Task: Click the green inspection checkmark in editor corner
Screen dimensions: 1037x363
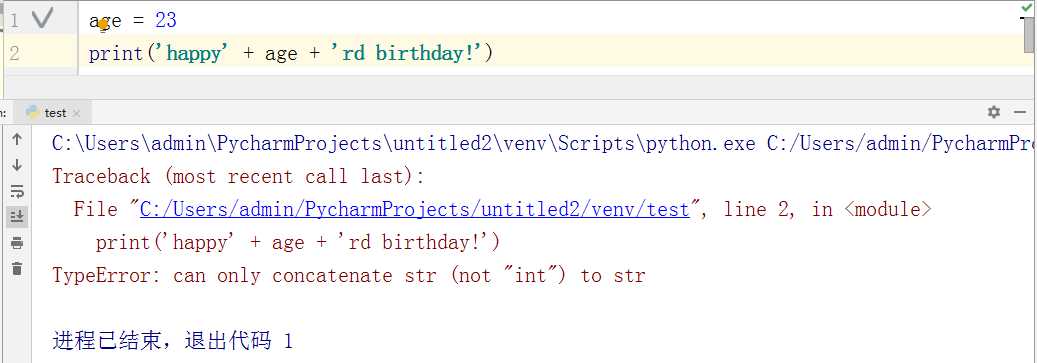Action: point(1026,7)
